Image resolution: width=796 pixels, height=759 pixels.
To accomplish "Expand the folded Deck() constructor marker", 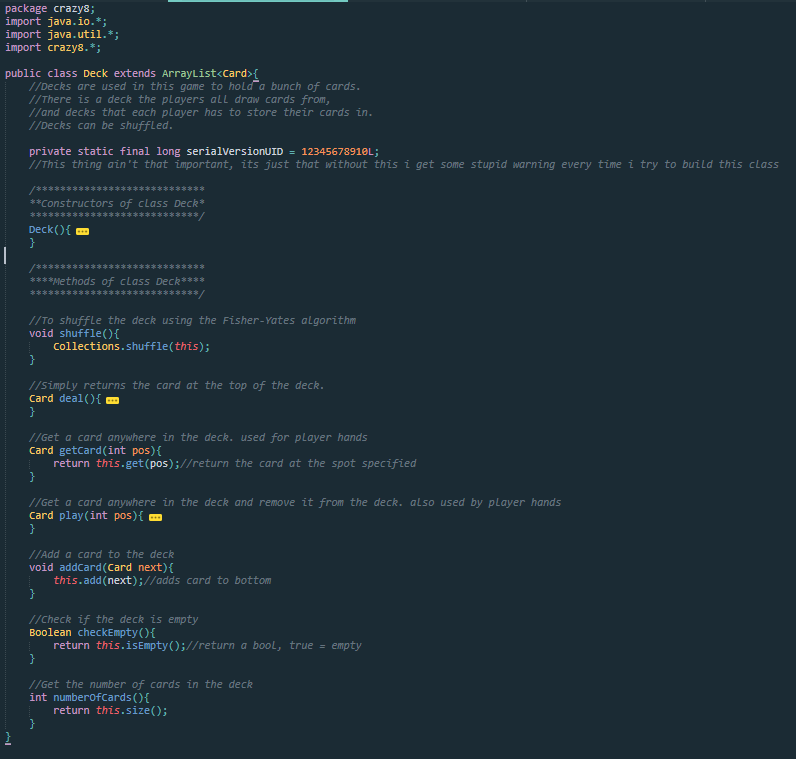I will click(x=82, y=230).
